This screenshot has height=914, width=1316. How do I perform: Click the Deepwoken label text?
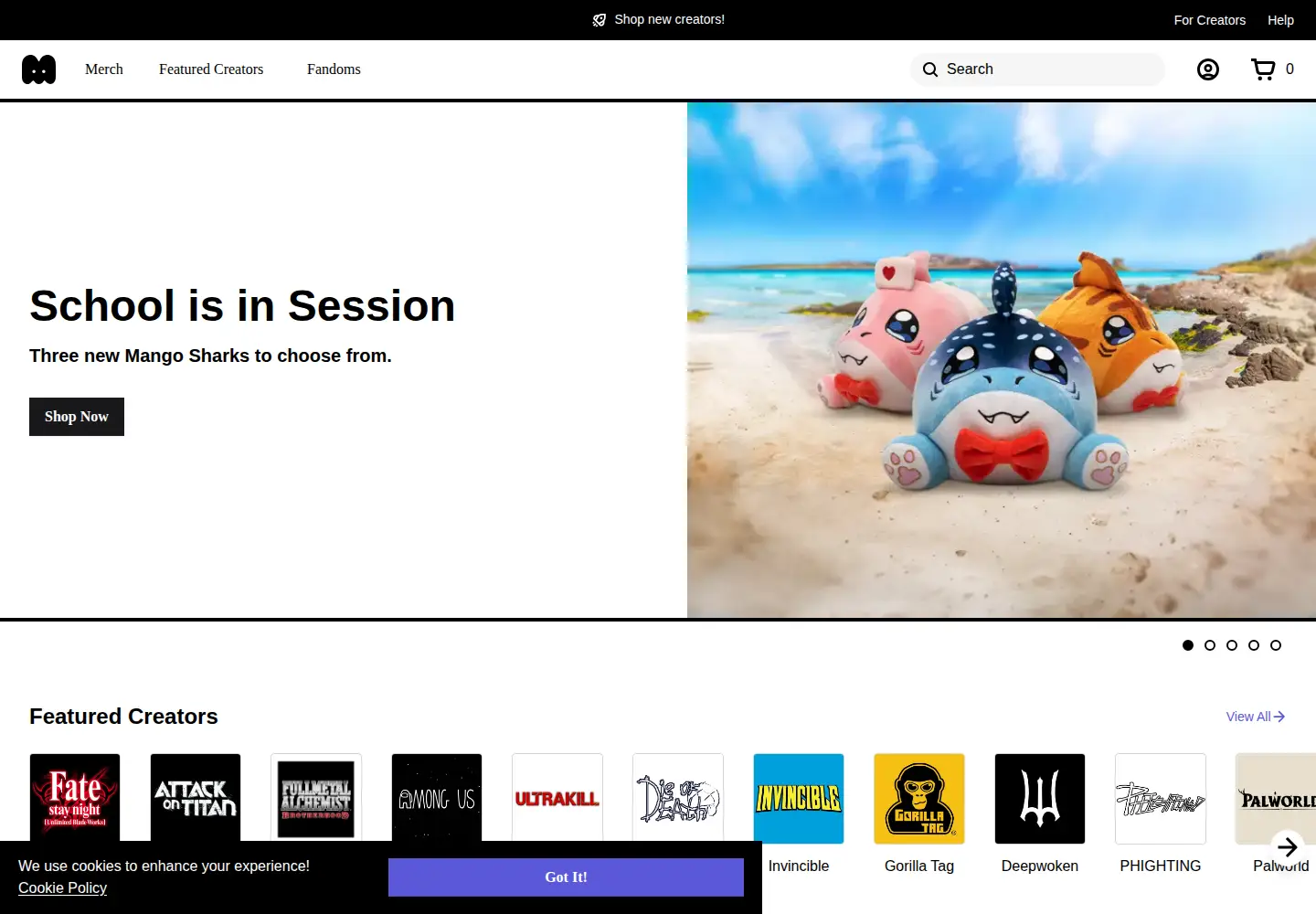click(x=1040, y=866)
